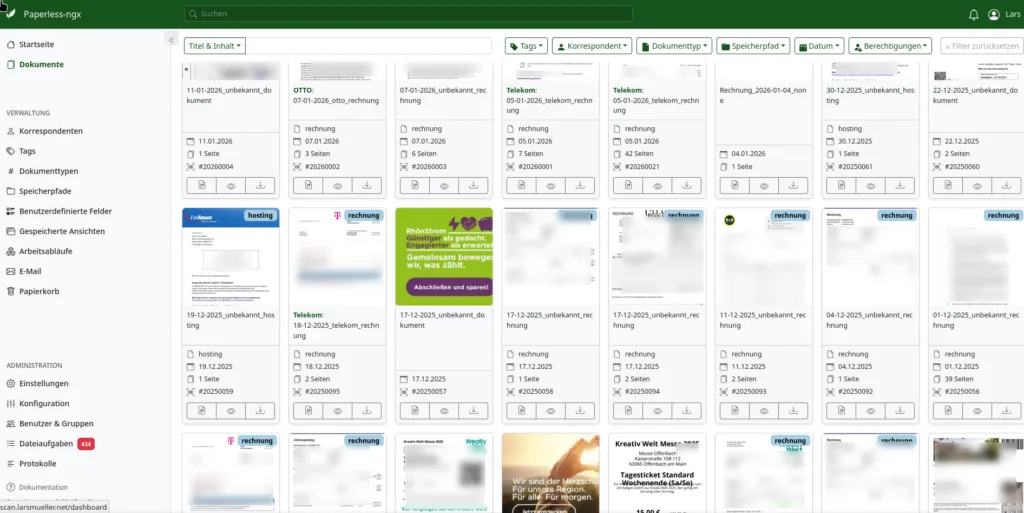Open the Titel & Inhalt search-mode dropdown

(215, 46)
